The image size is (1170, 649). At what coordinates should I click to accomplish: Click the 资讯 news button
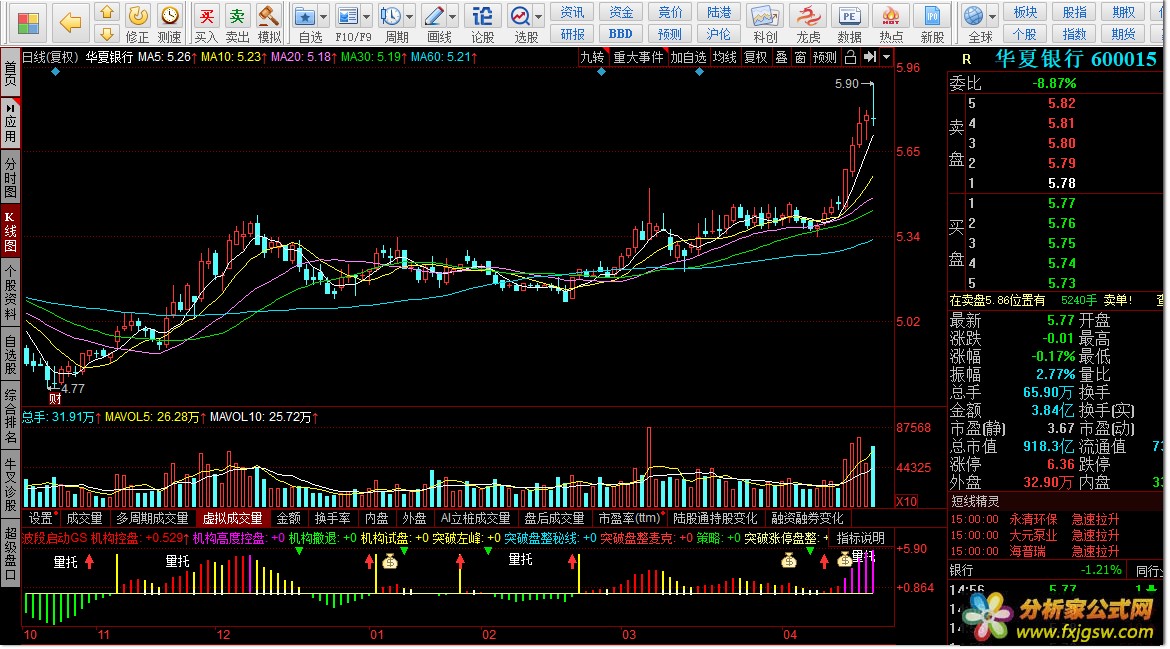[572, 12]
